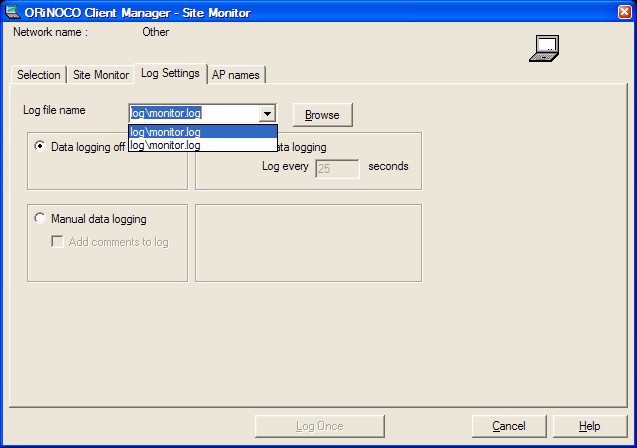Click the laptop computer icon near top right

click(x=544, y=48)
